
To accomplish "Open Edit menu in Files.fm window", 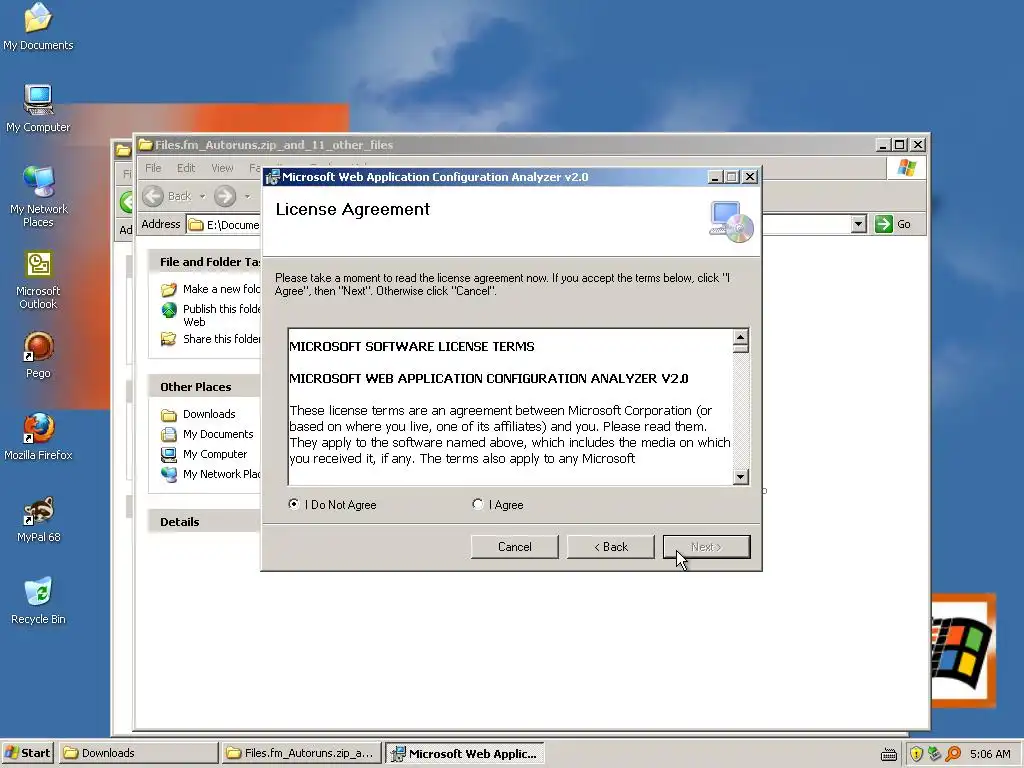I will pos(186,168).
